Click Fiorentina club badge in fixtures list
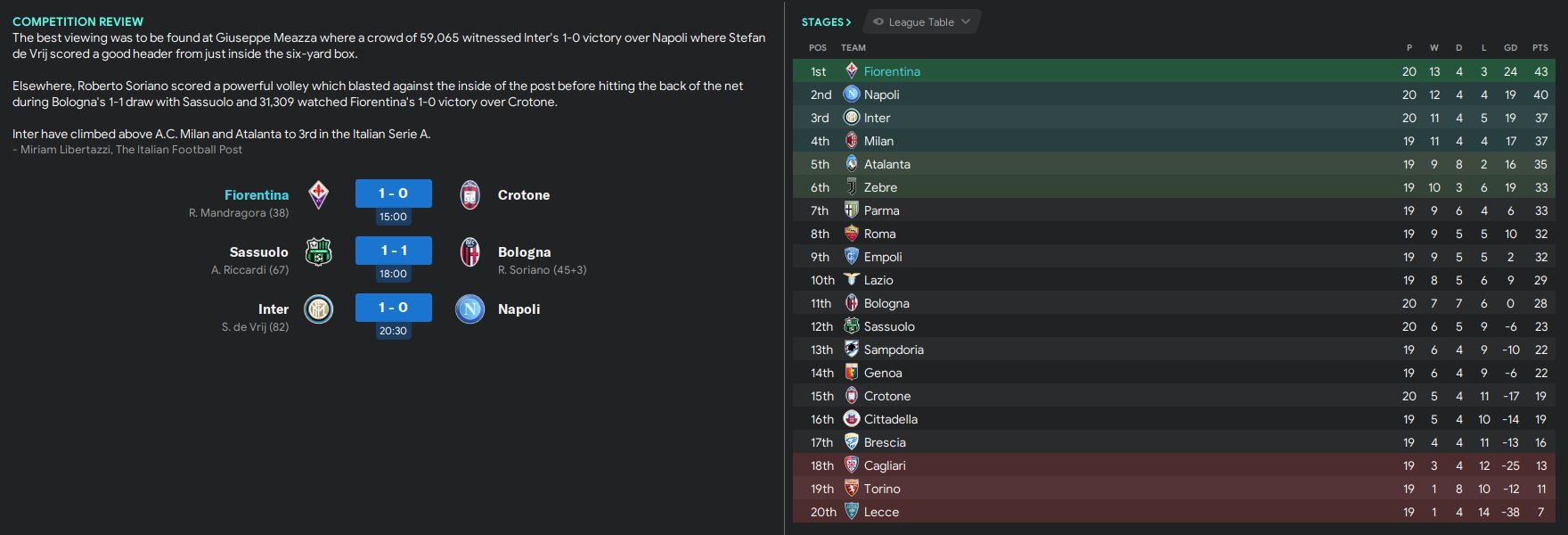1568x535 pixels. point(318,194)
